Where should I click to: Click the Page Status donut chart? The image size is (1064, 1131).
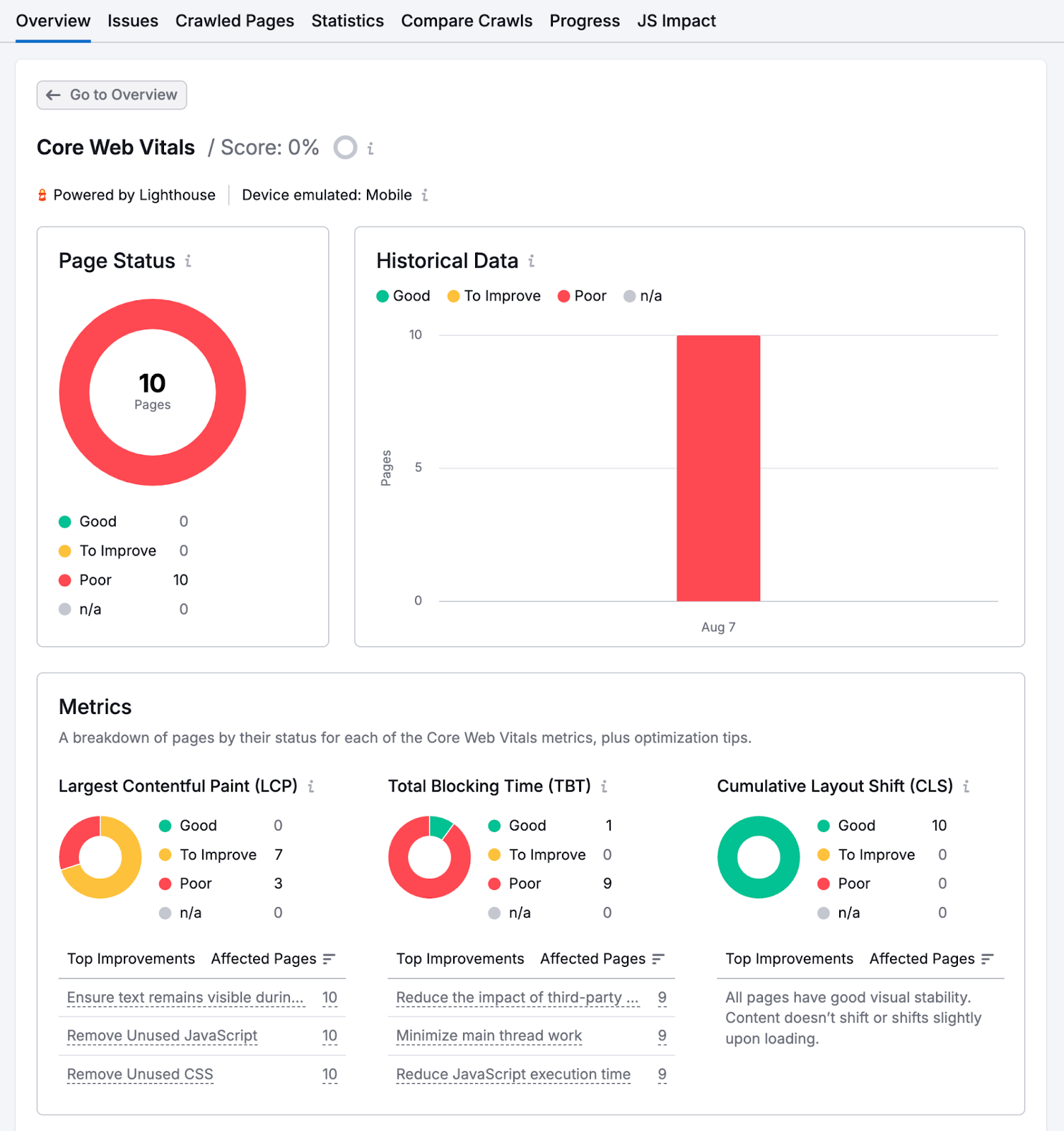click(74, 392)
